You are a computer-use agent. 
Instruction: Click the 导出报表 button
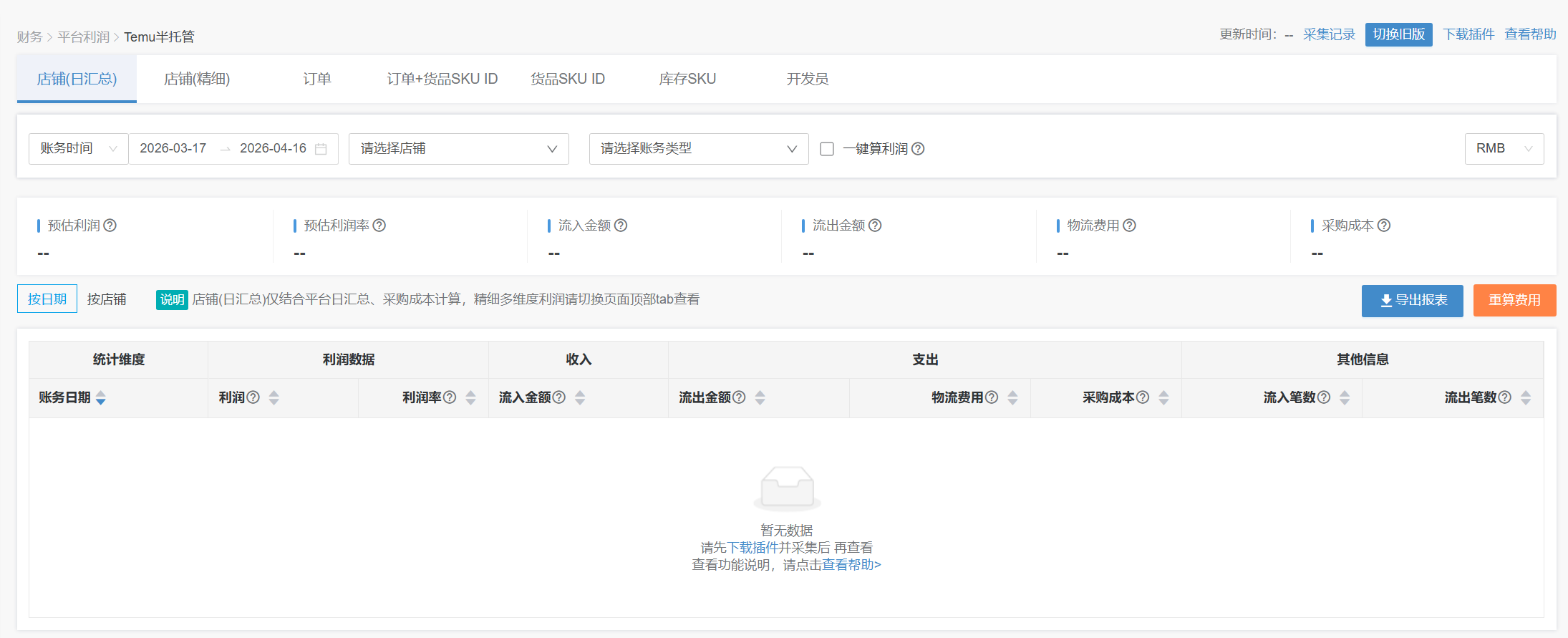(x=1413, y=300)
